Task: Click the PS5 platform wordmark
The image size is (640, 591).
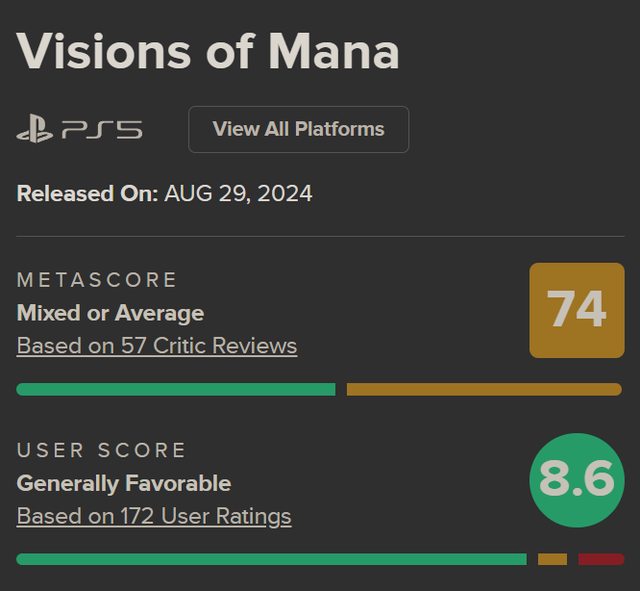Action: pos(102,130)
